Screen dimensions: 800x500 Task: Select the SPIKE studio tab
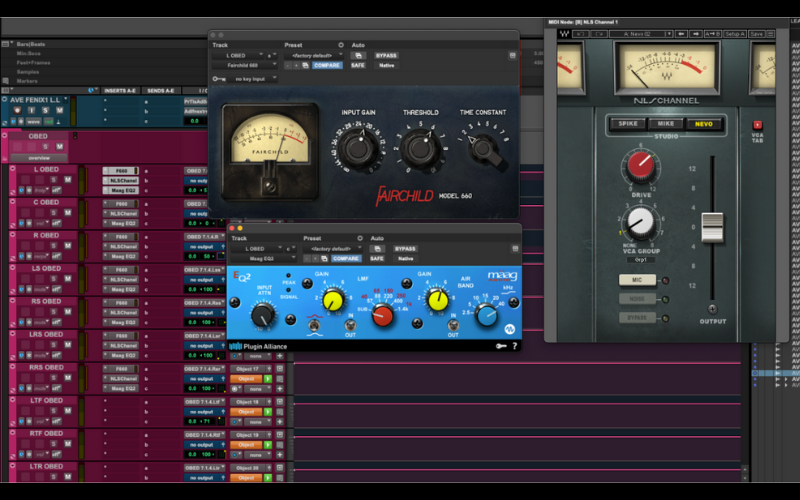[627, 125]
